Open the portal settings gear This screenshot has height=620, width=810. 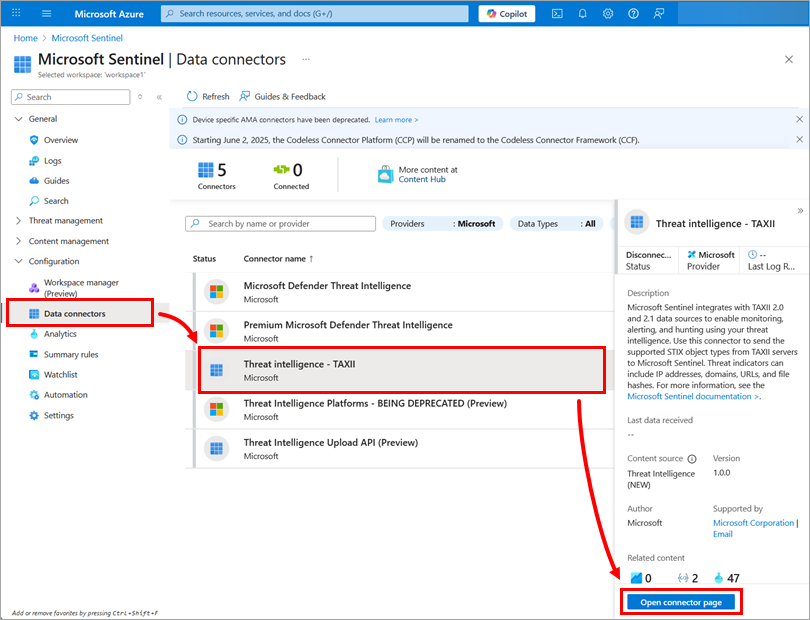tap(609, 14)
